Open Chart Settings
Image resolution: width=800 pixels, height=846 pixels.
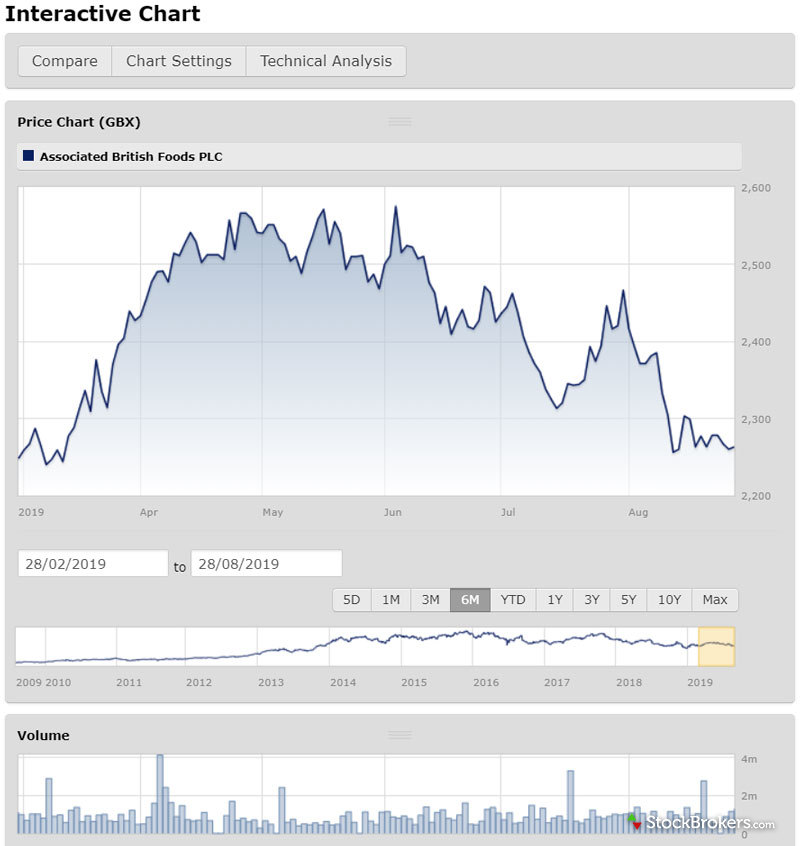(x=179, y=61)
